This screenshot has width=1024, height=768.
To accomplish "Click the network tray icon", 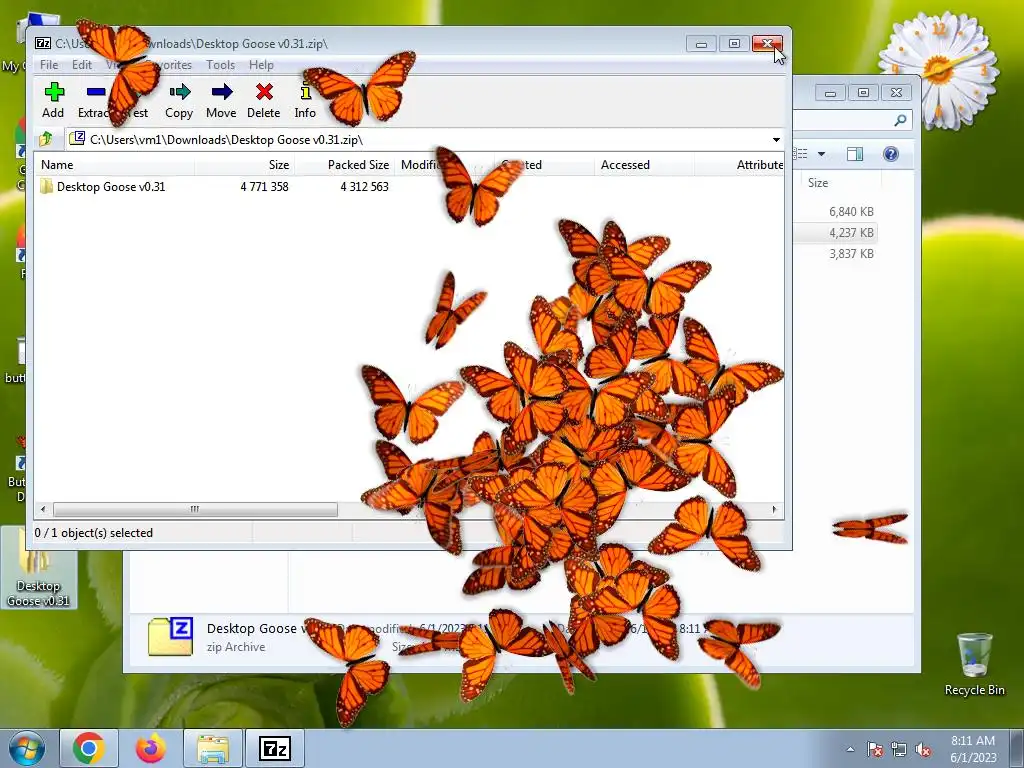I will [x=899, y=749].
